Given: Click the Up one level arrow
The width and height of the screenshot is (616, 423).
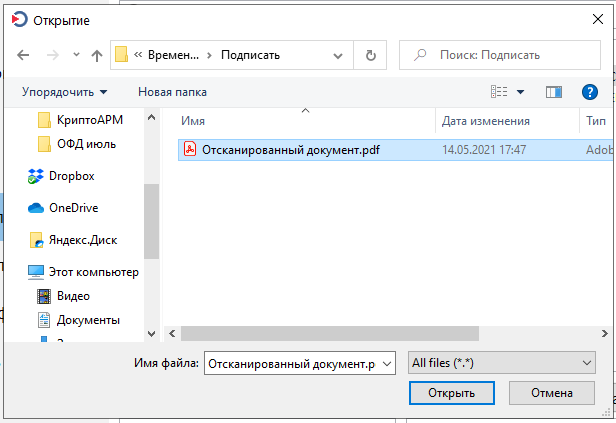Looking at the screenshot, I should (x=97, y=55).
